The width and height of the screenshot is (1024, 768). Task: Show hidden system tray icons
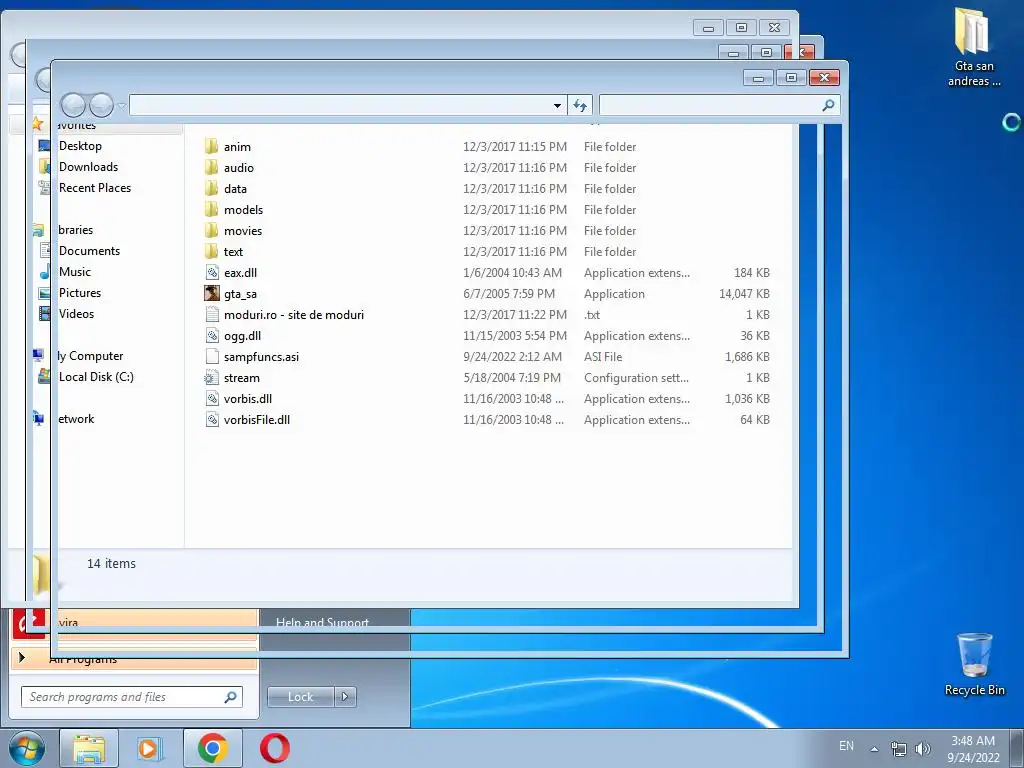[x=874, y=749]
